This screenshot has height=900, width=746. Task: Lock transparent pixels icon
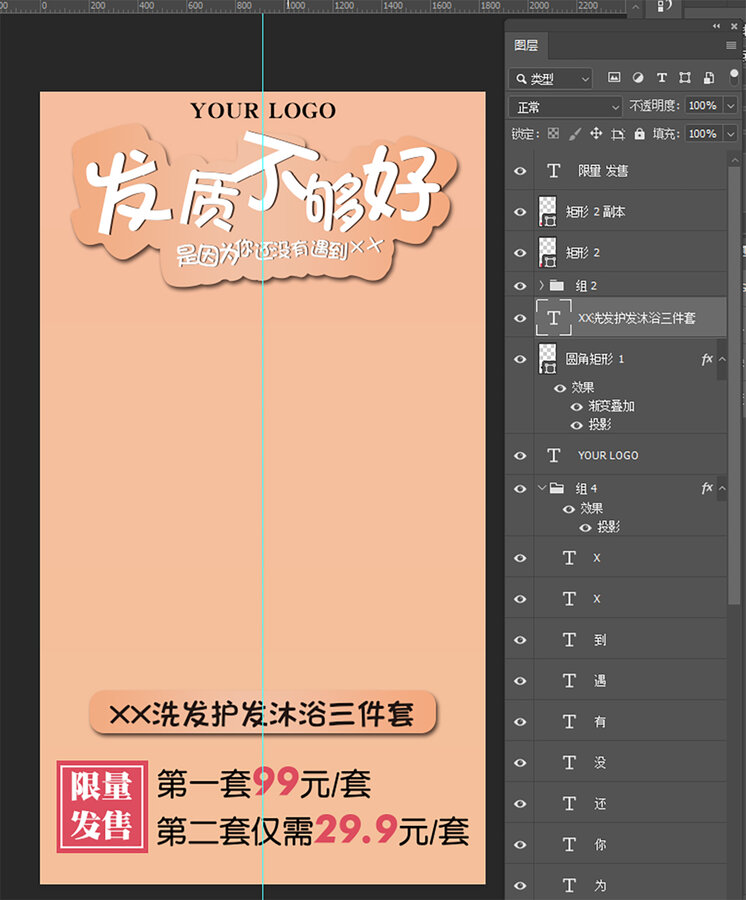point(553,134)
